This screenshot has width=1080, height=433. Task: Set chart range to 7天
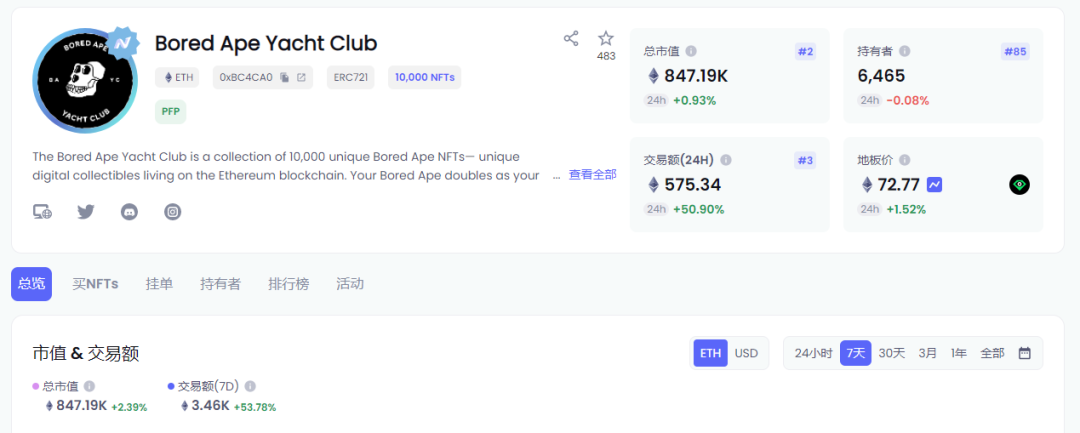pyautogui.click(x=855, y=353)
